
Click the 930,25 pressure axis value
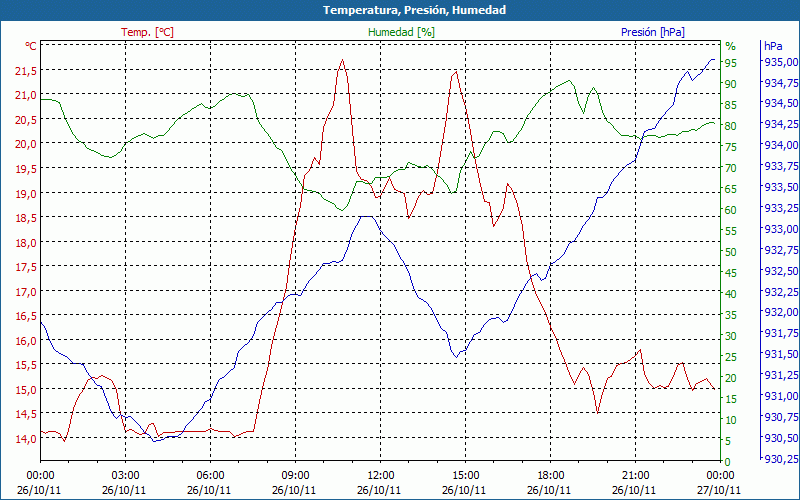(x=780, y=459)
